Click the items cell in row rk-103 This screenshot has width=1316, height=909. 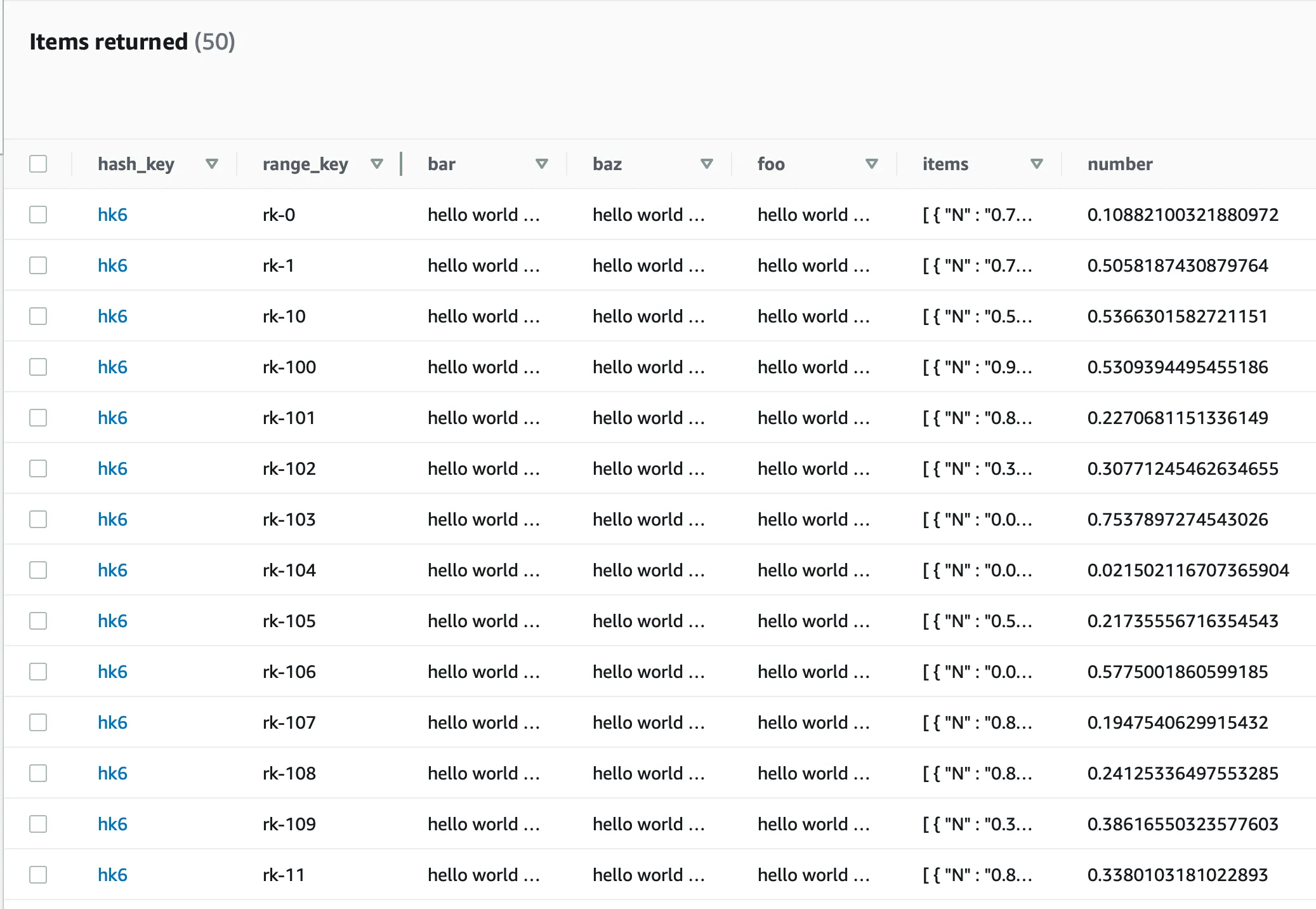tap(977, 519)
